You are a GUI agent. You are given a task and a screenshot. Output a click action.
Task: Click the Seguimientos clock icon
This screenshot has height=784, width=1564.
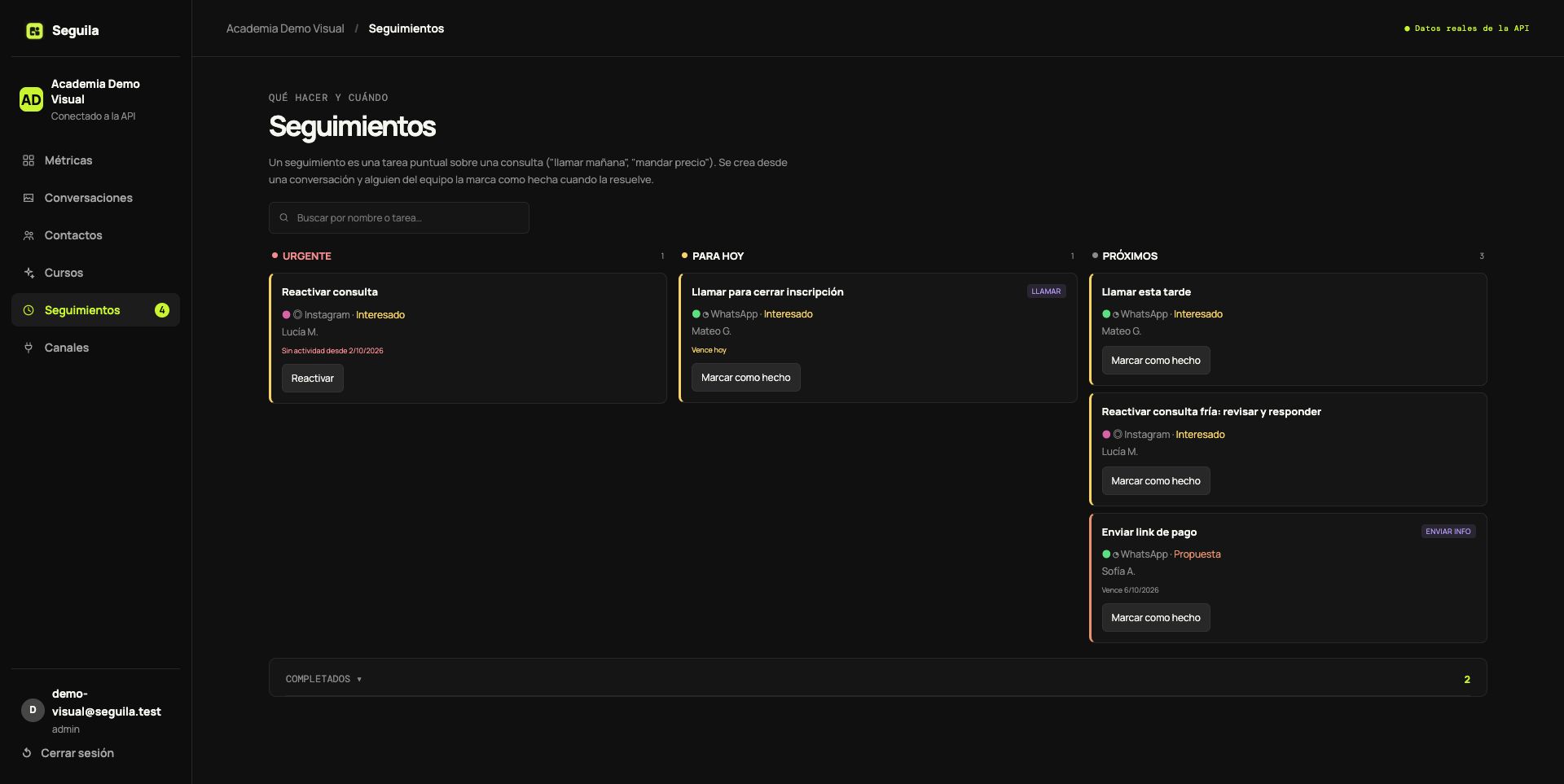click(x=29, y=310)
